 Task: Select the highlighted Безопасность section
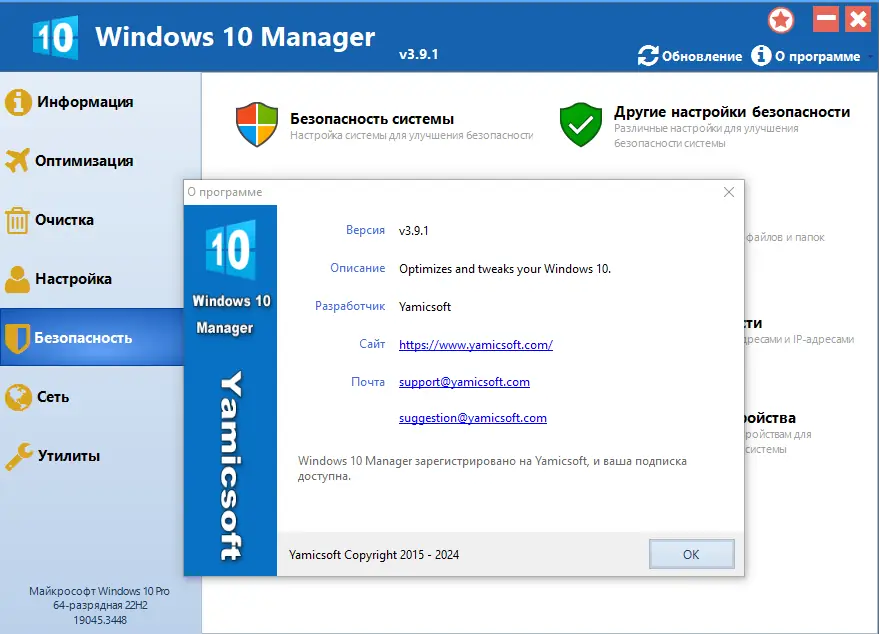click(92, 337)
